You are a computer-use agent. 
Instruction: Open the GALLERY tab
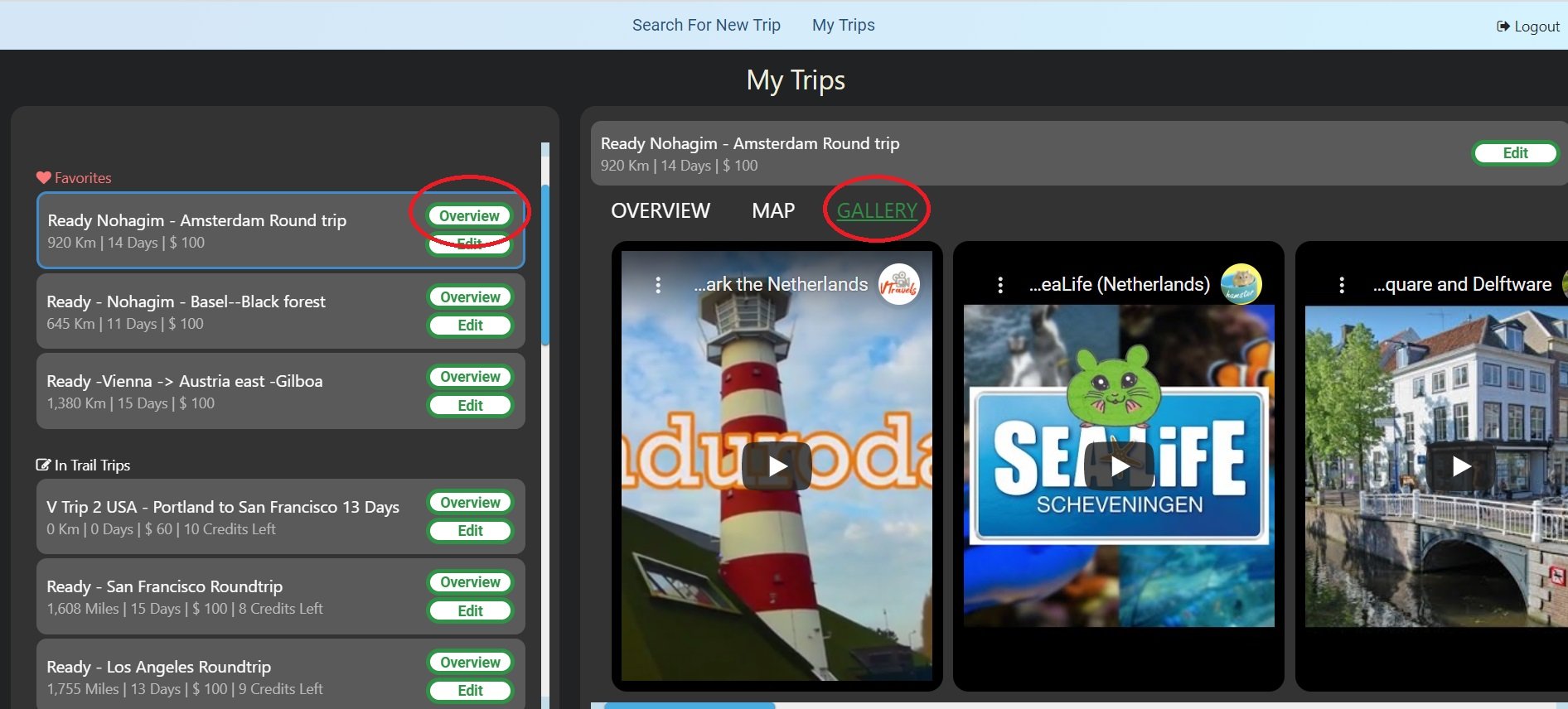point(877,211)
